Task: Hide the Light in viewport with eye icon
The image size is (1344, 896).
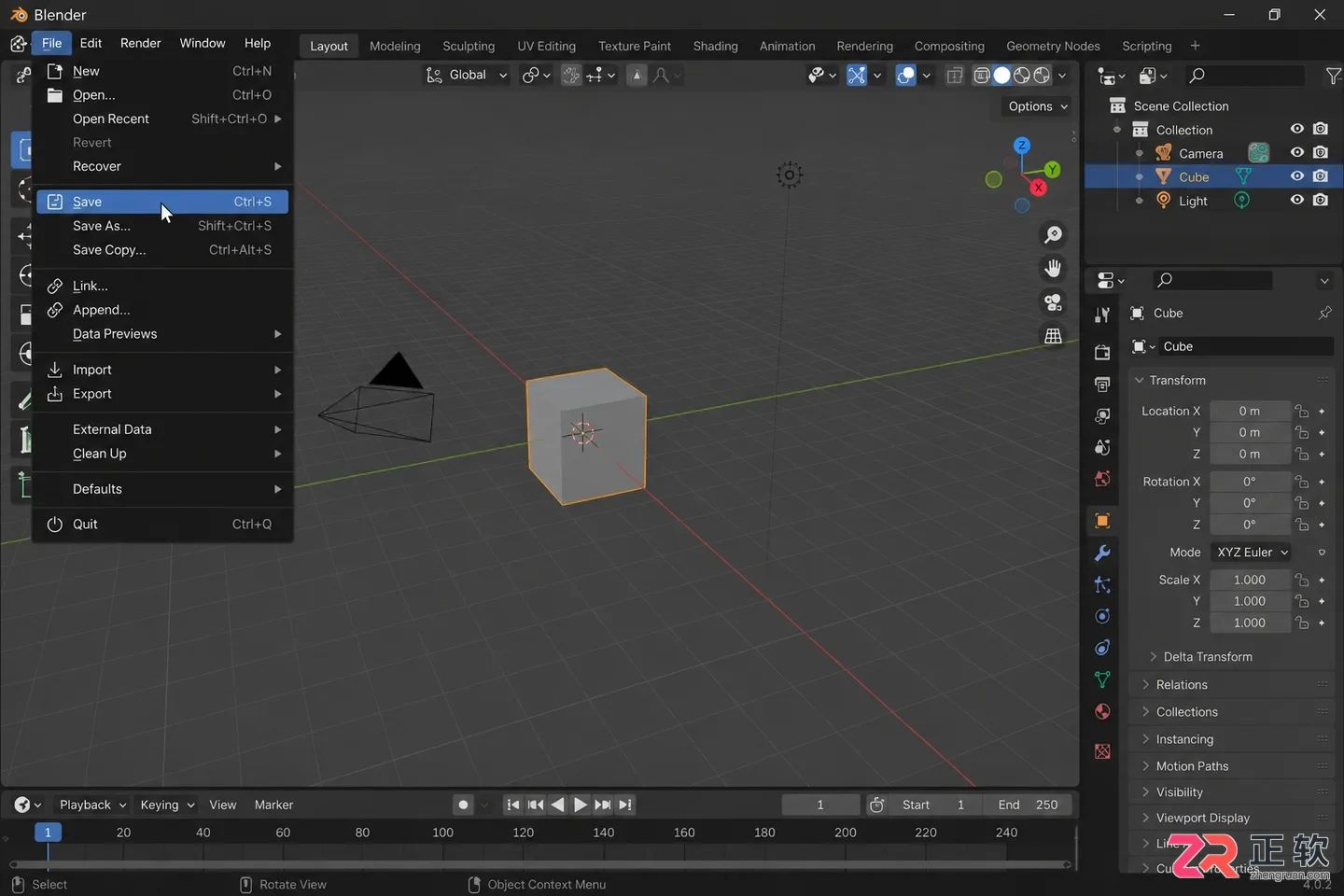Action: (x=1296, y=199)
